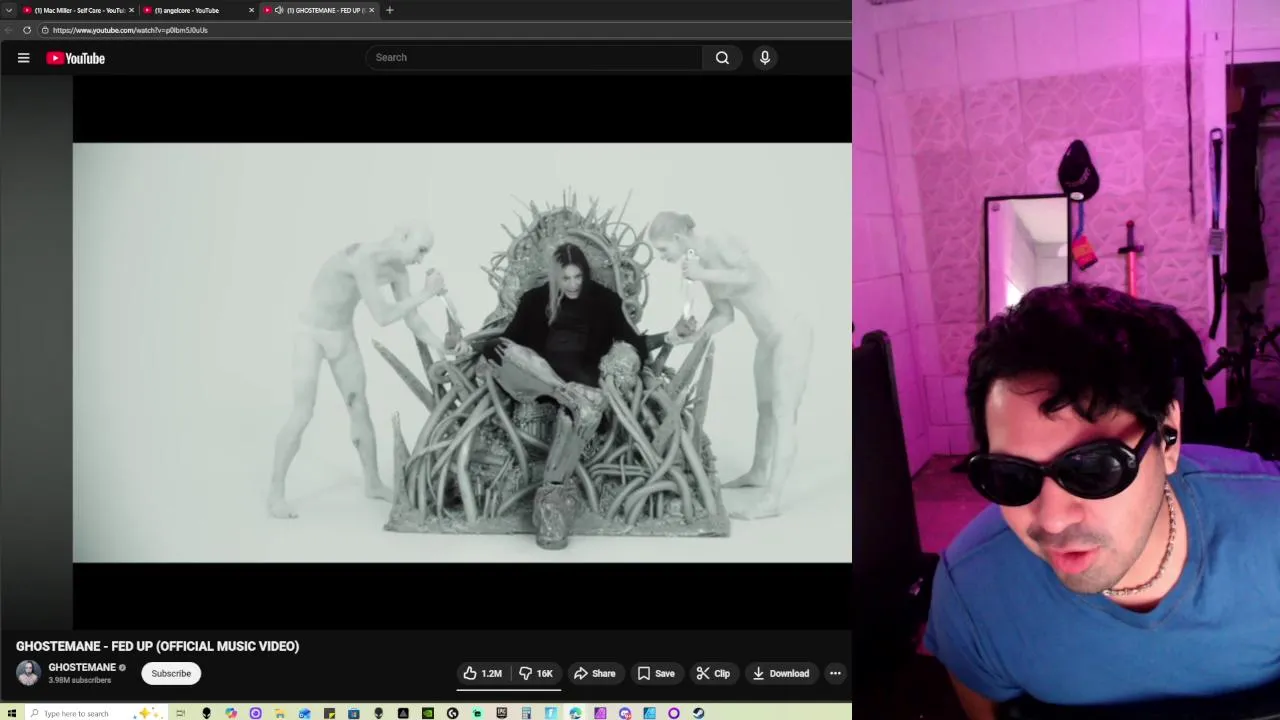The image size is (1280, 720).
Task: Subscribe to GHOSTEMANE channel
Action: (171, 673)
